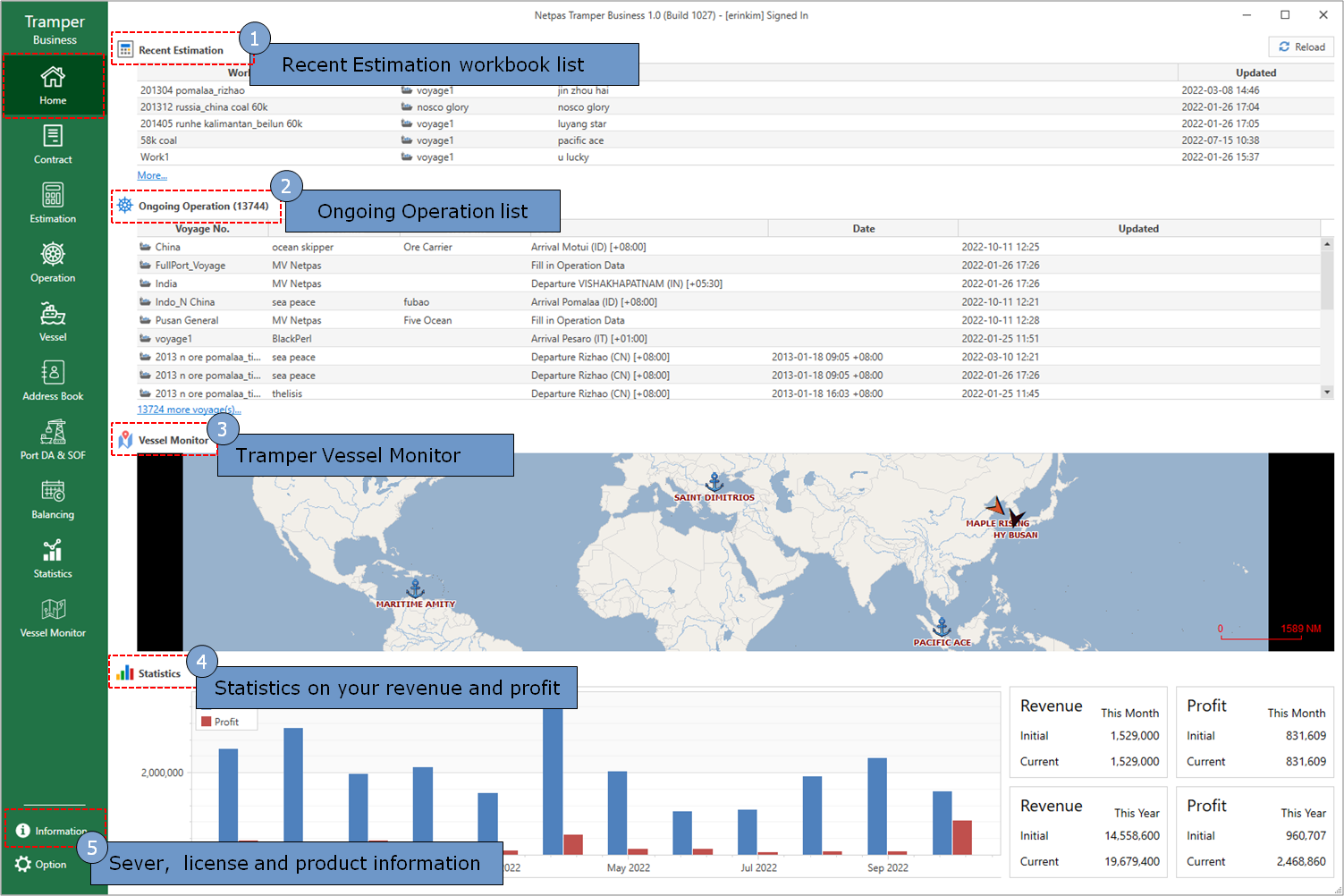The image size is (1344, 896).
Task: Open the Home section in sidebar
Action: click(53, 86)
